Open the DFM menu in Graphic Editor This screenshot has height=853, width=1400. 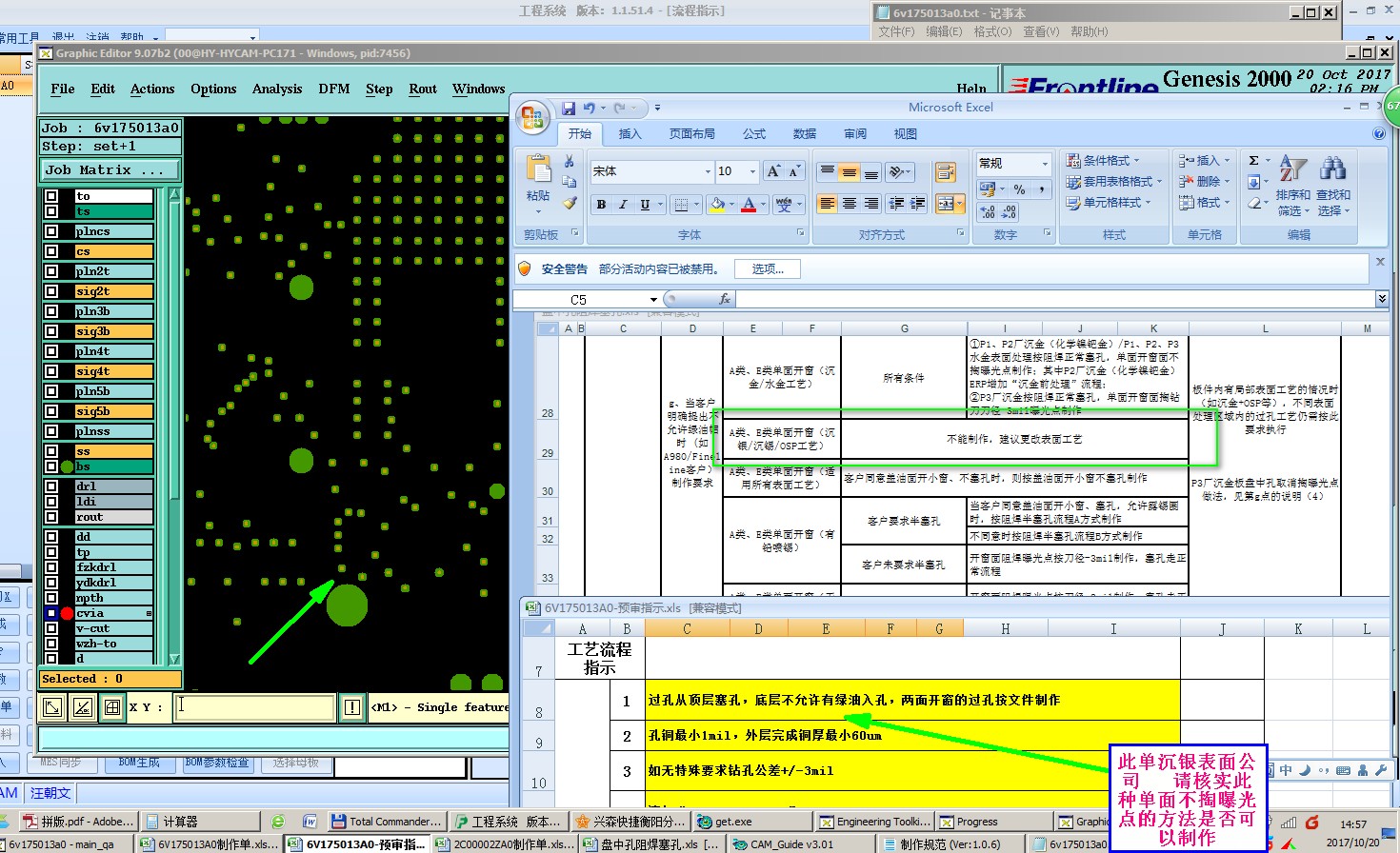coord(333,89)
